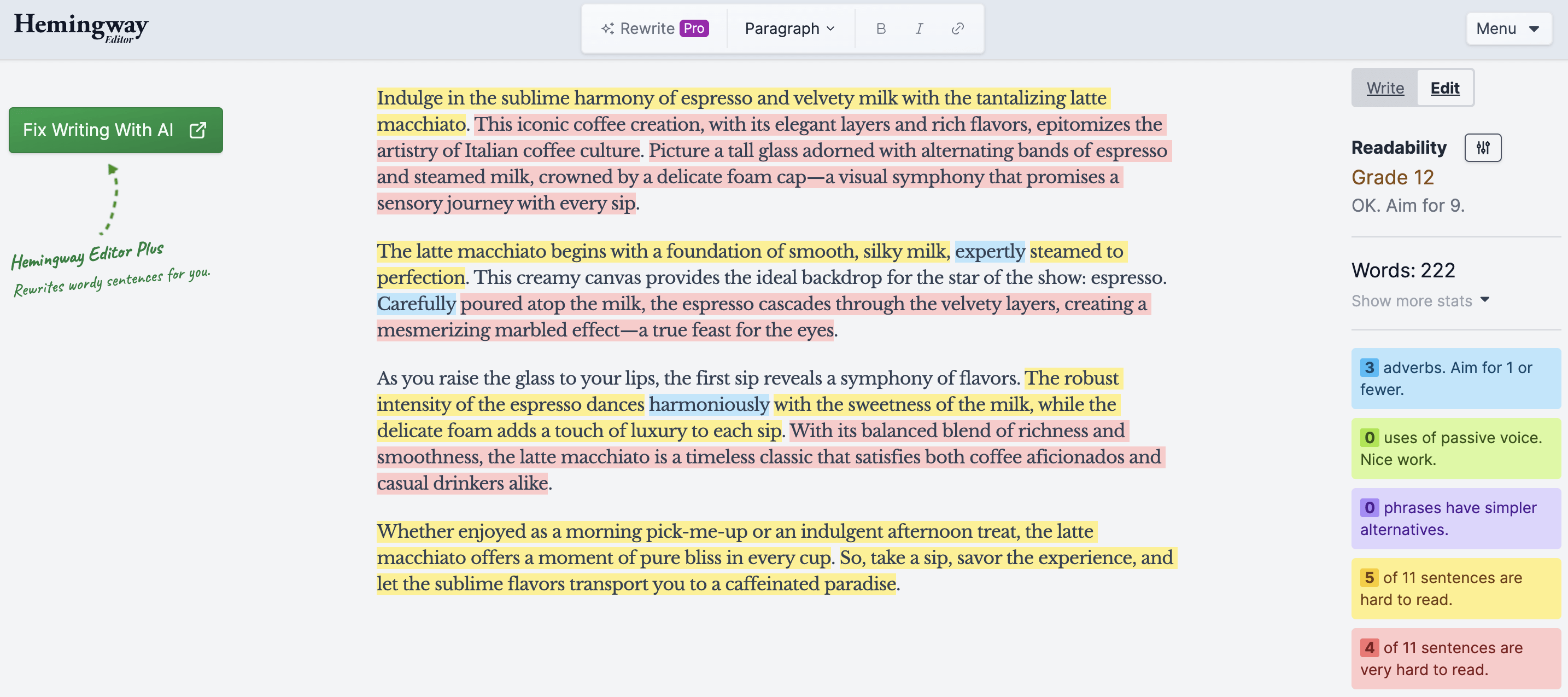Click the insert link icon
The image size is (1568, 697).
coord(957,28)
